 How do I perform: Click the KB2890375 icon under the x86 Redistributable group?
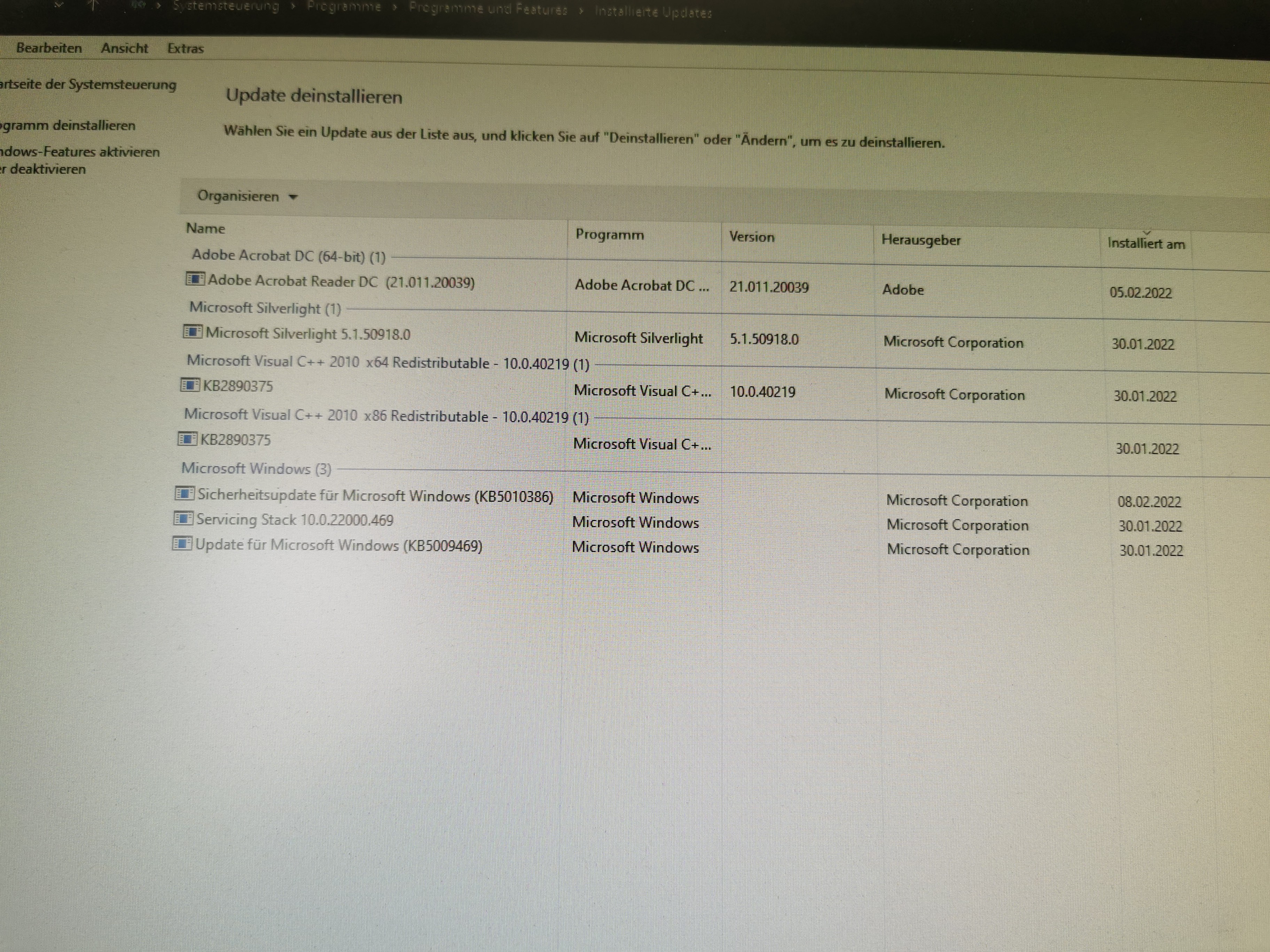pos(187,439)
